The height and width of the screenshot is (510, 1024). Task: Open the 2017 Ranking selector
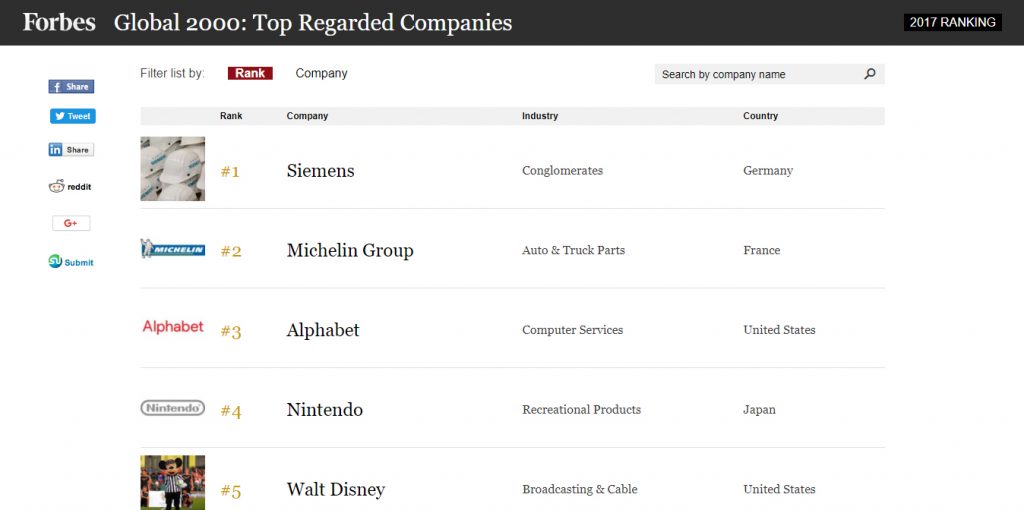[x=953, y=23]
